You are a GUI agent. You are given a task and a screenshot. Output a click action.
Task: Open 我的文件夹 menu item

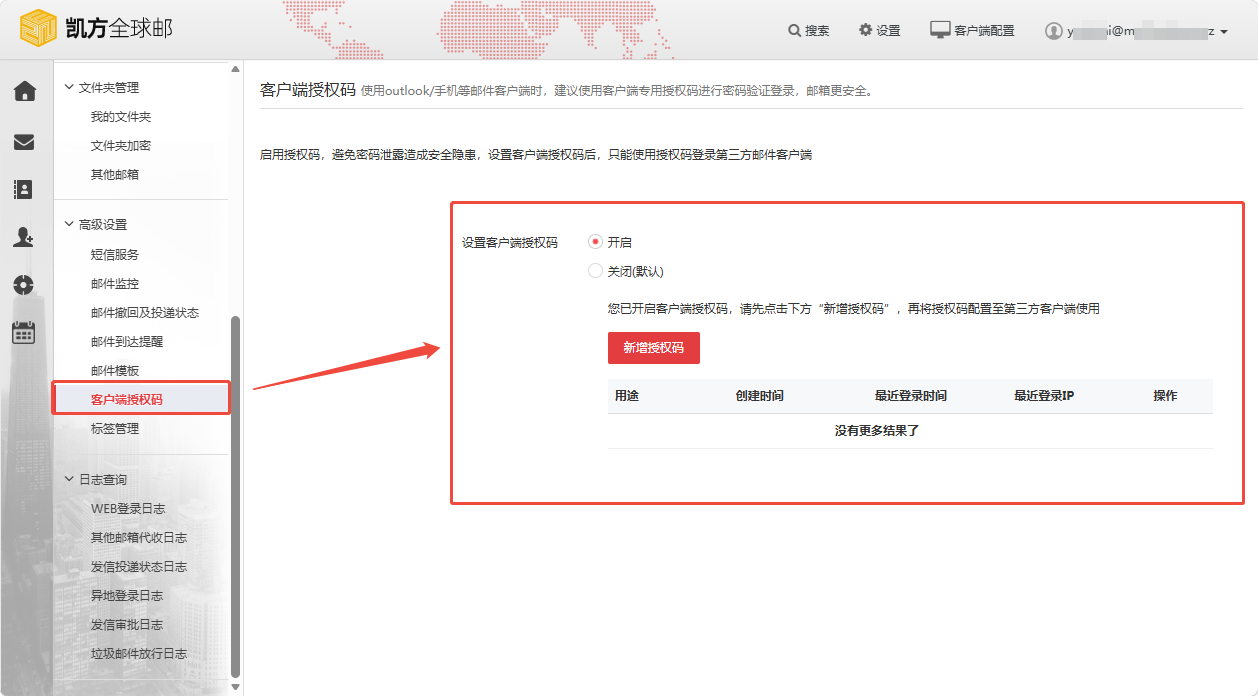tap(121, 117)
